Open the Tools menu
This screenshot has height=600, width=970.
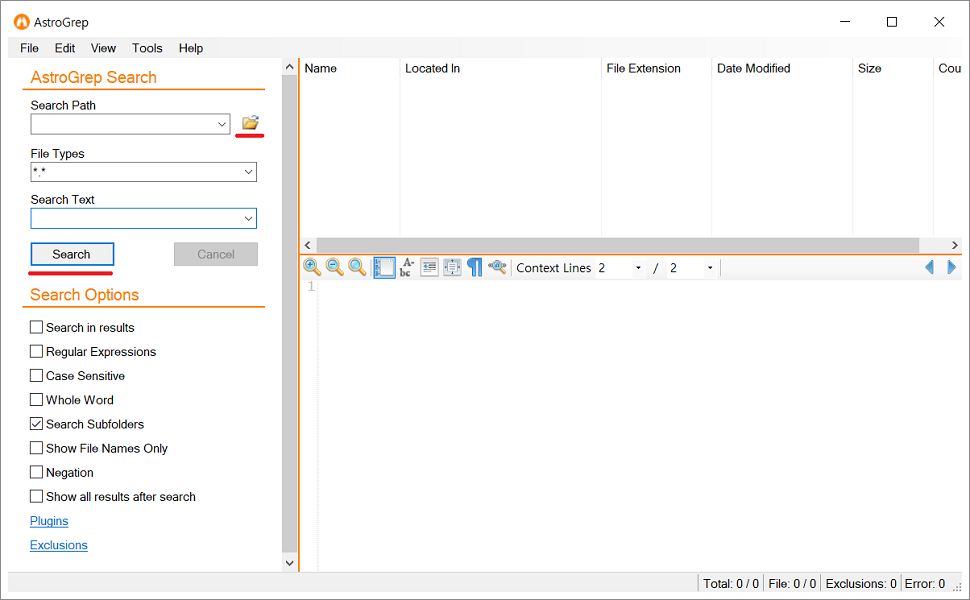(x=147, y=48)
